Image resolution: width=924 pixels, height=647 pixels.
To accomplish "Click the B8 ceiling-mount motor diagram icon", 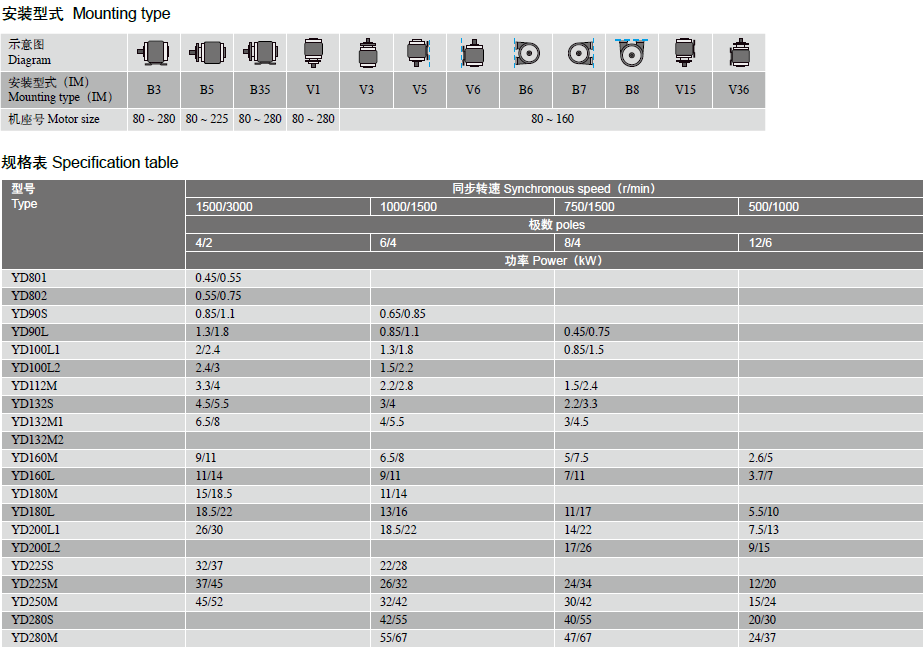I will coord(632,52).
